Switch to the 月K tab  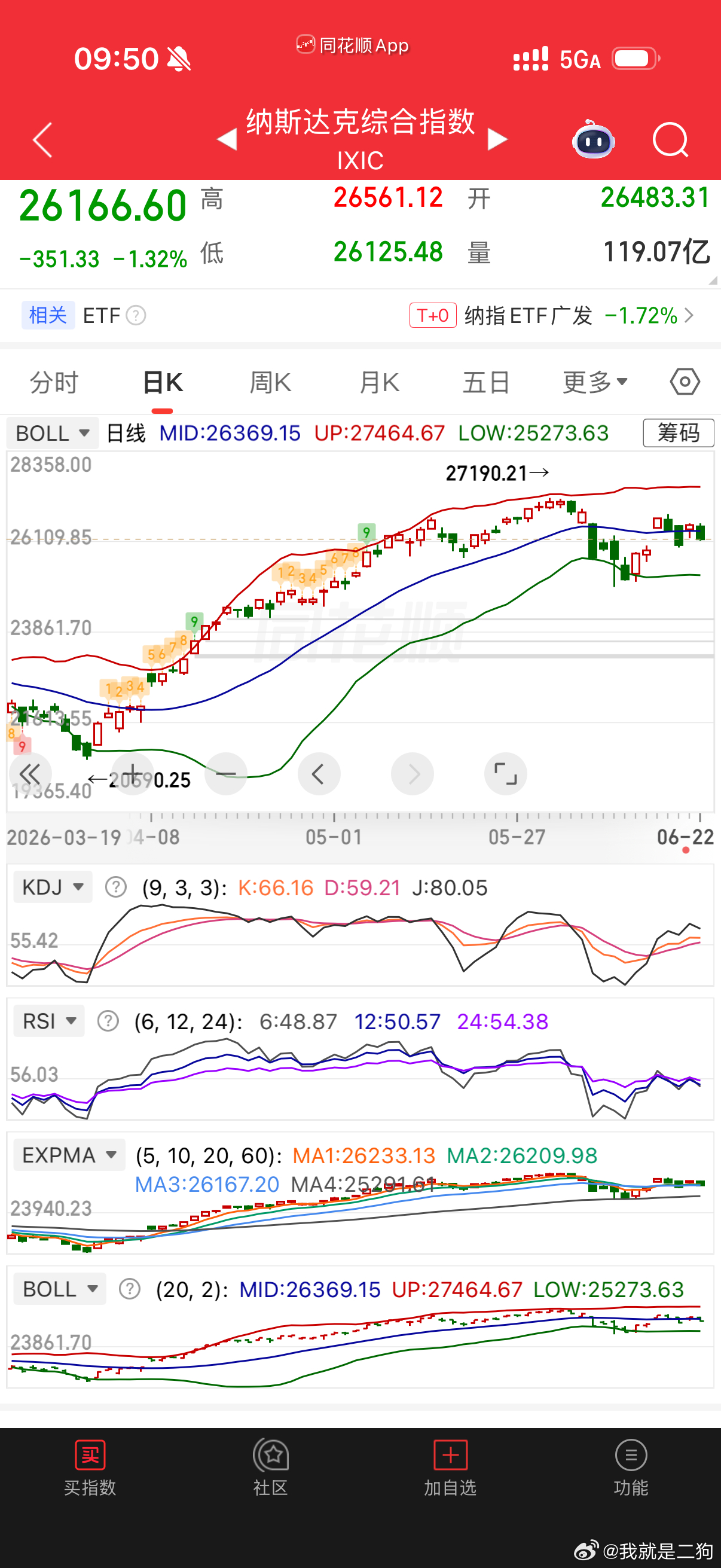pyautogui.click(x=379, y=382)
